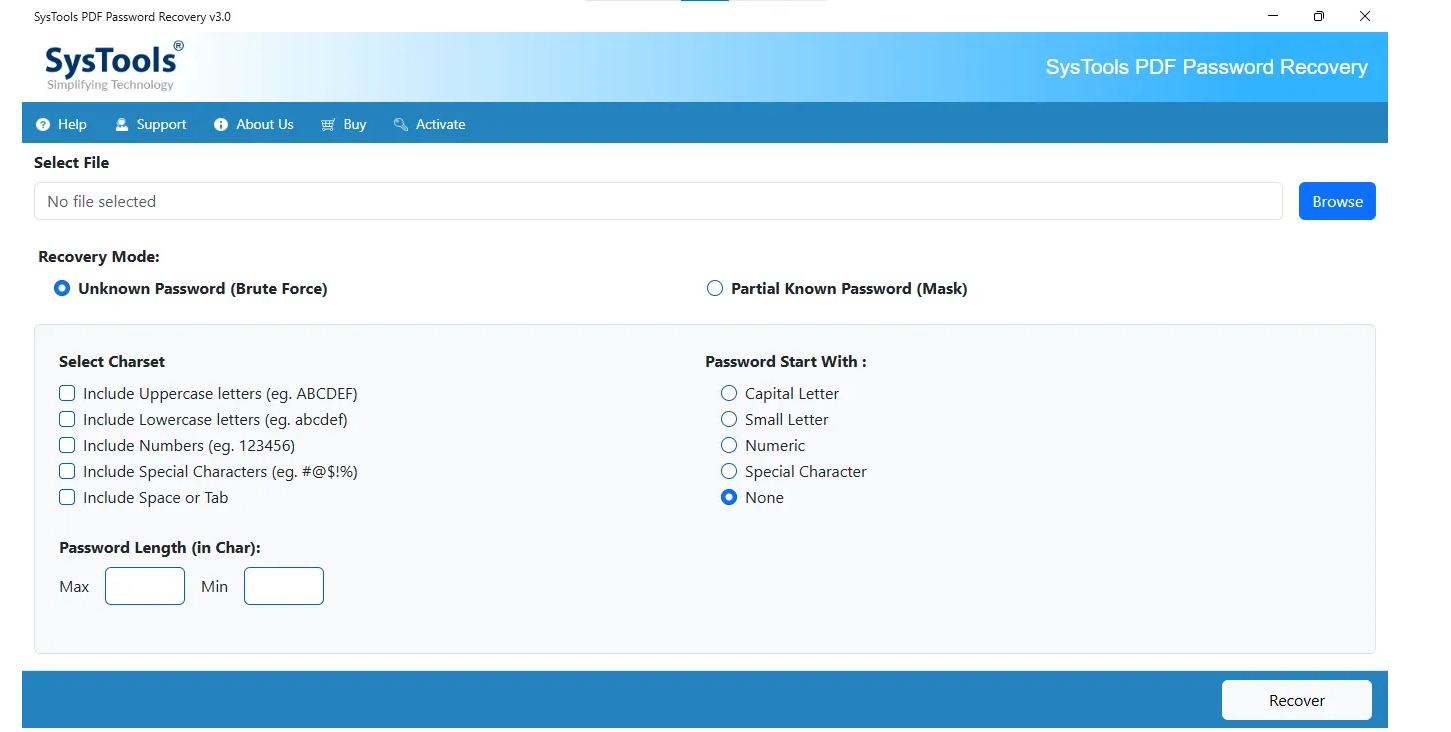This screenshot has width=1451, height=732.
Task: Click the About Us info icon
Action: tap(221, 125)
